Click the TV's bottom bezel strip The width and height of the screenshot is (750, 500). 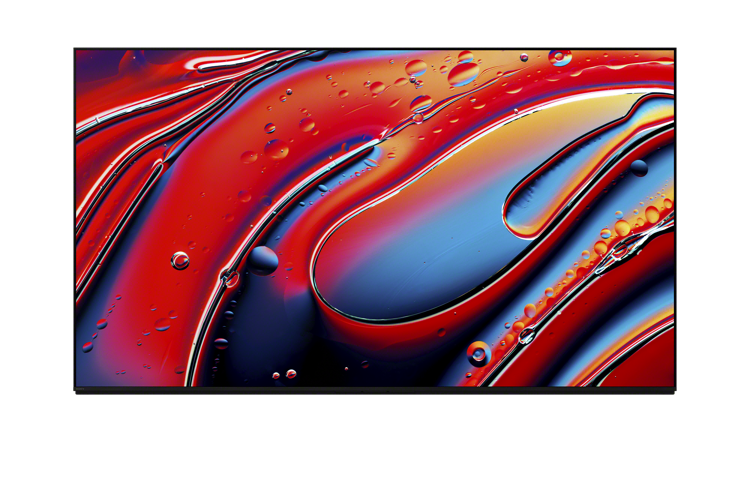click(x=375, y=389)
